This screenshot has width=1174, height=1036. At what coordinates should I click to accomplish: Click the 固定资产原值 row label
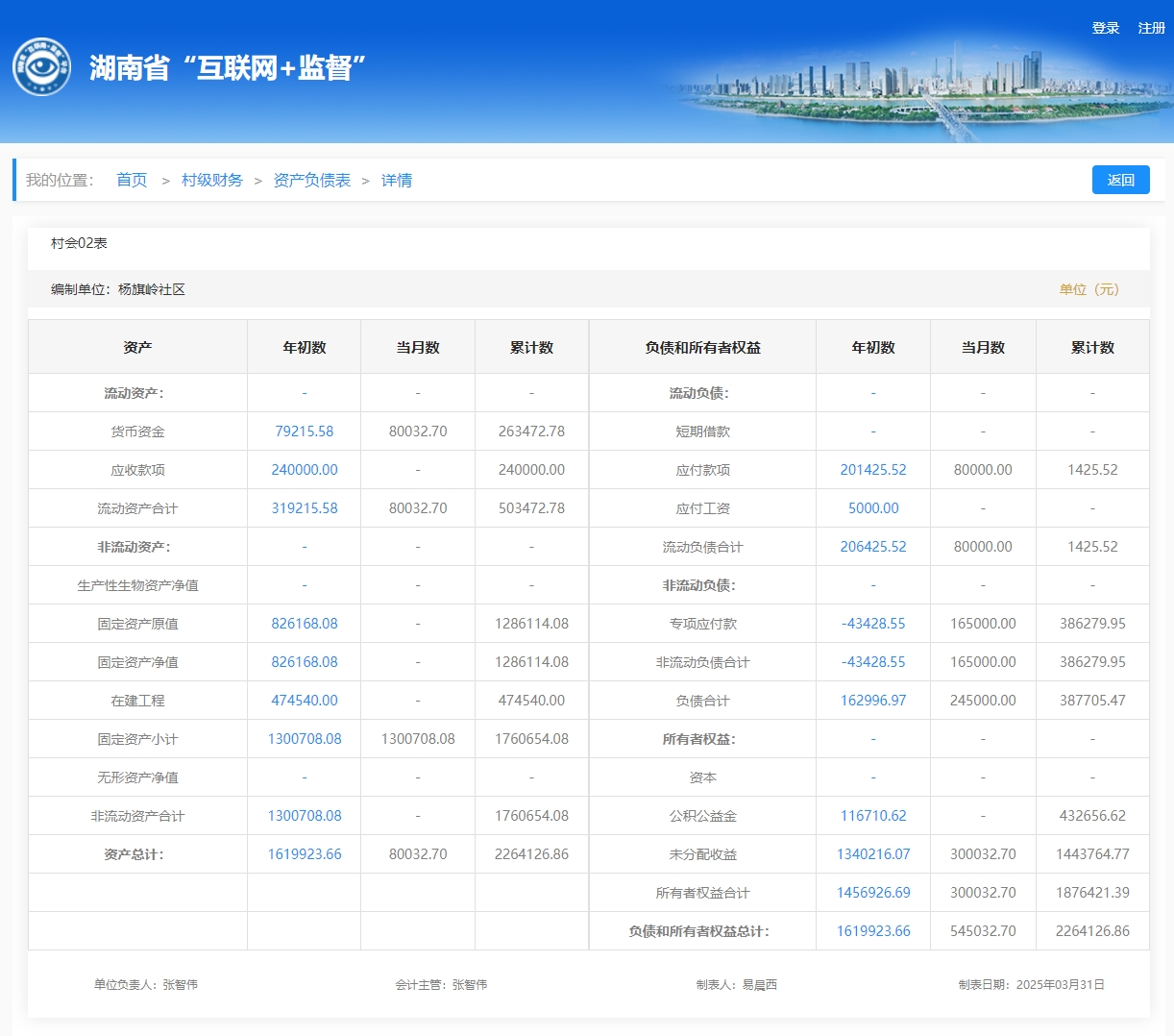(x=137, y=624)
